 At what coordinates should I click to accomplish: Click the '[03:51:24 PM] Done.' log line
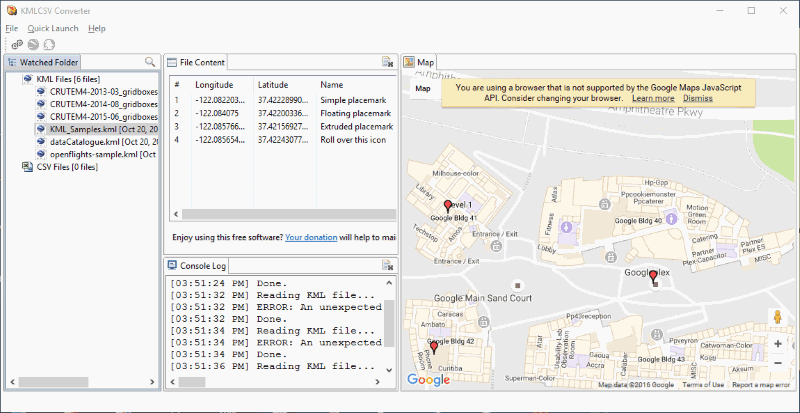point(229,283)
